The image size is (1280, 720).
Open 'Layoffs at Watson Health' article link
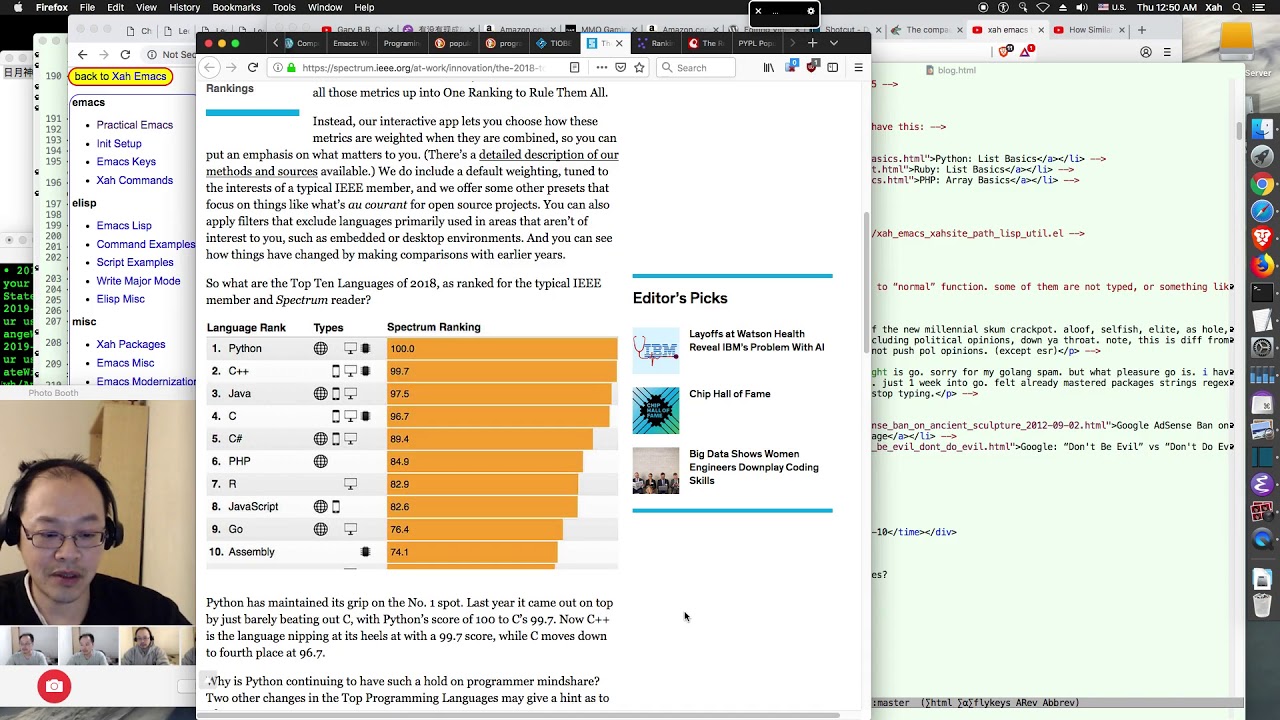point(756,340)
